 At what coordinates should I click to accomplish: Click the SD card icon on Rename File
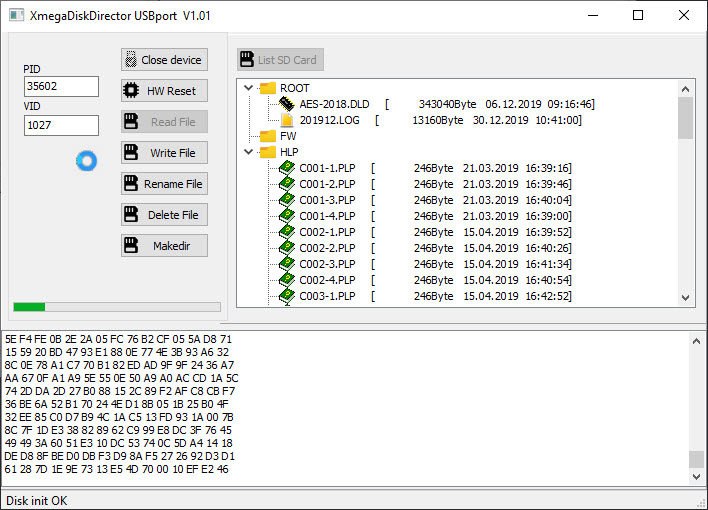pos(131,183)
